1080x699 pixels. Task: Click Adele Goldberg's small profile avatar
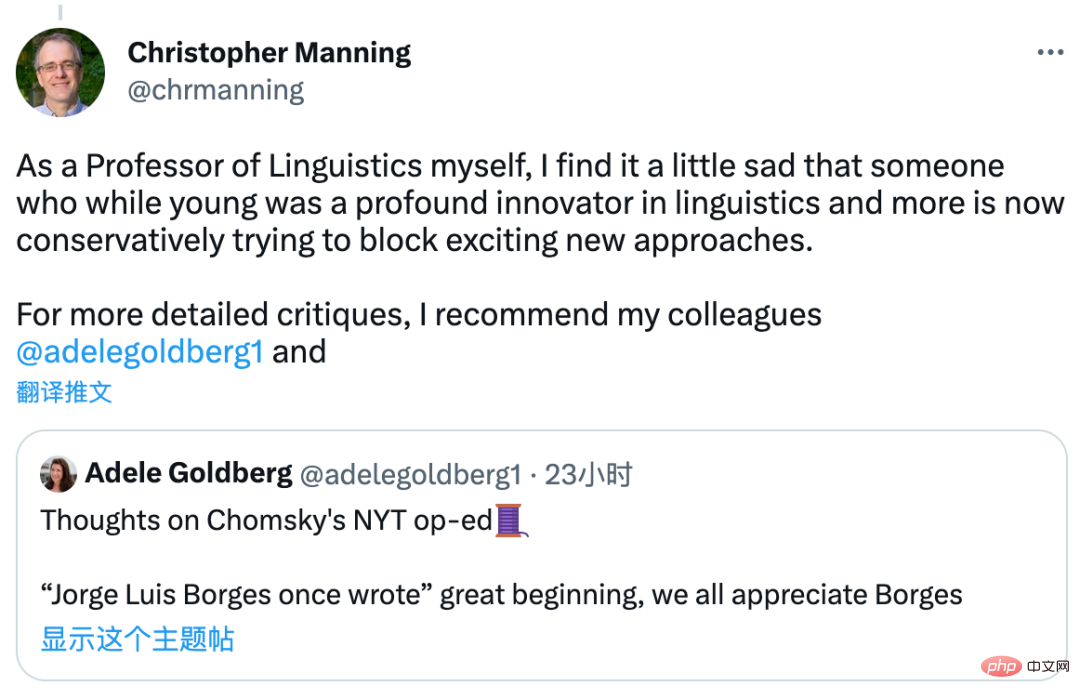point(58,474)
